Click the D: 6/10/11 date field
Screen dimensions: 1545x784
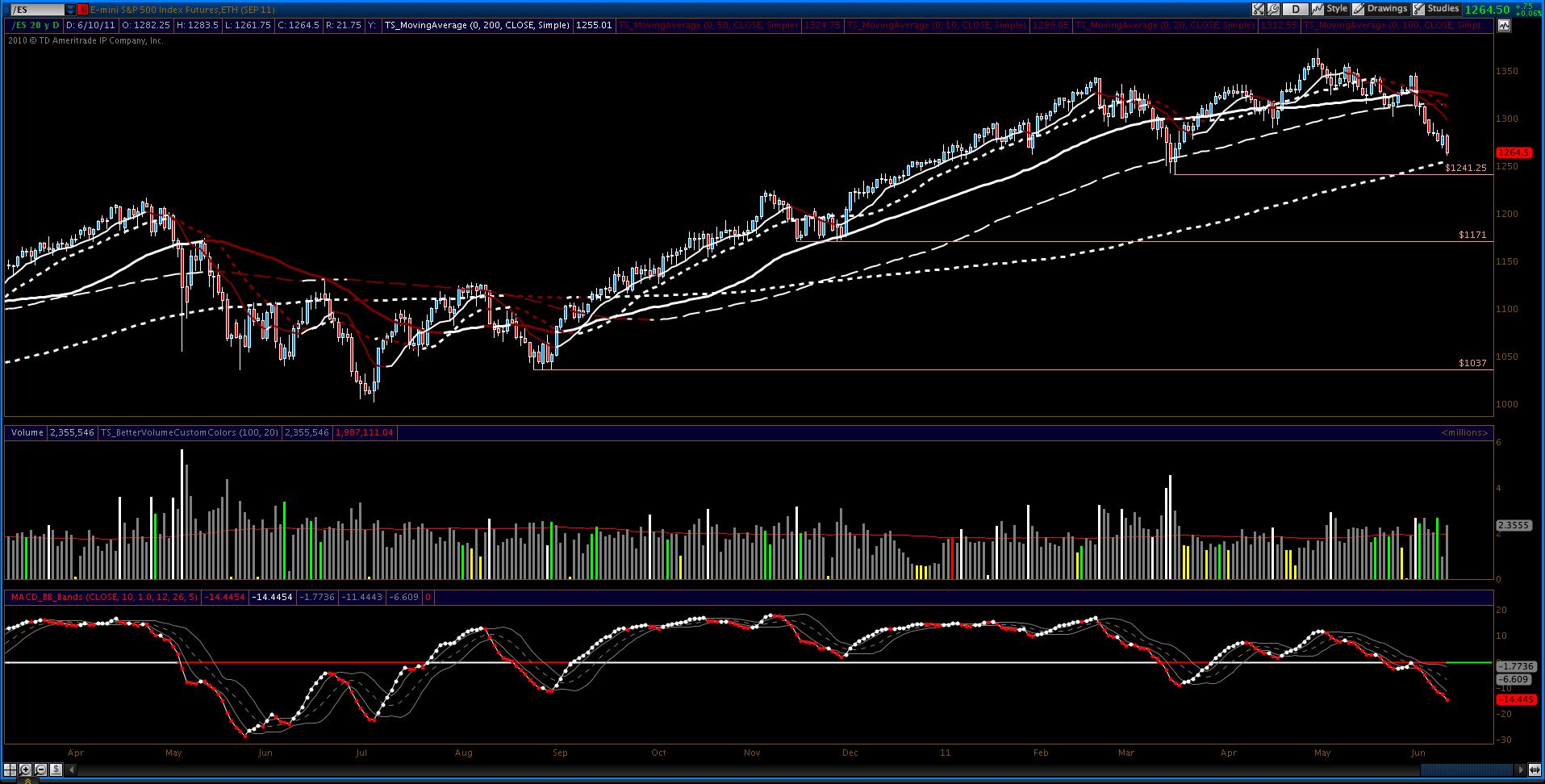pyautogui.click(x=92, y=26)
